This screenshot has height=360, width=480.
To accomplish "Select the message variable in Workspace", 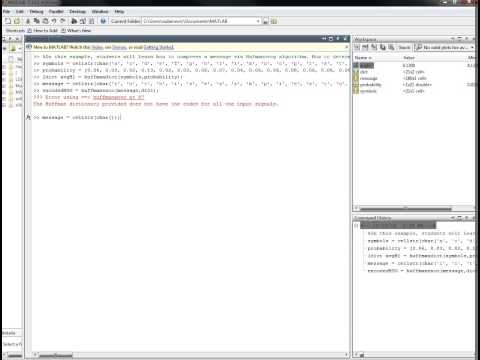I will coord(368,78).
